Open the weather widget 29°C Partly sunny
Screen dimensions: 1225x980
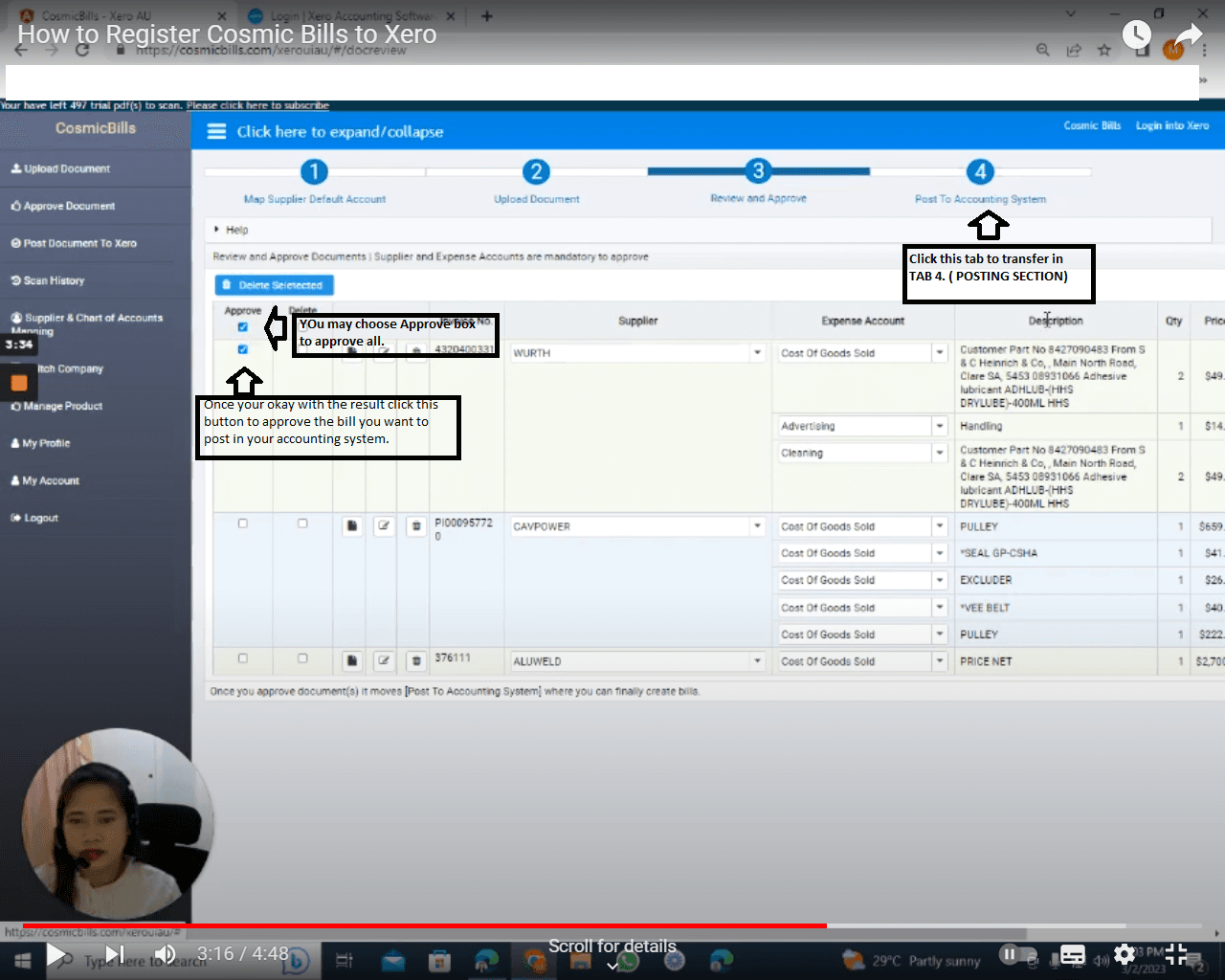click(x=912, y=960)
